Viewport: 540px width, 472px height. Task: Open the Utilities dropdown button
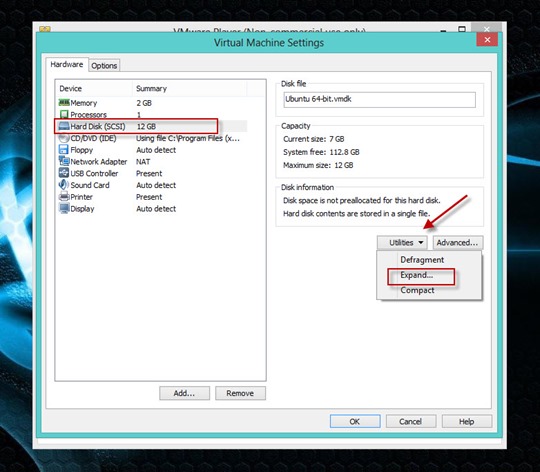point(402,243)
